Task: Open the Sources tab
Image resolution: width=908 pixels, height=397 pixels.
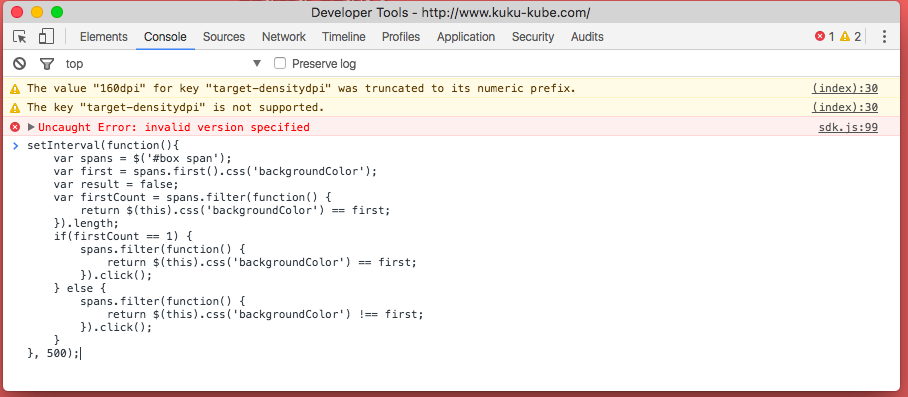Action: click(224, 37)
